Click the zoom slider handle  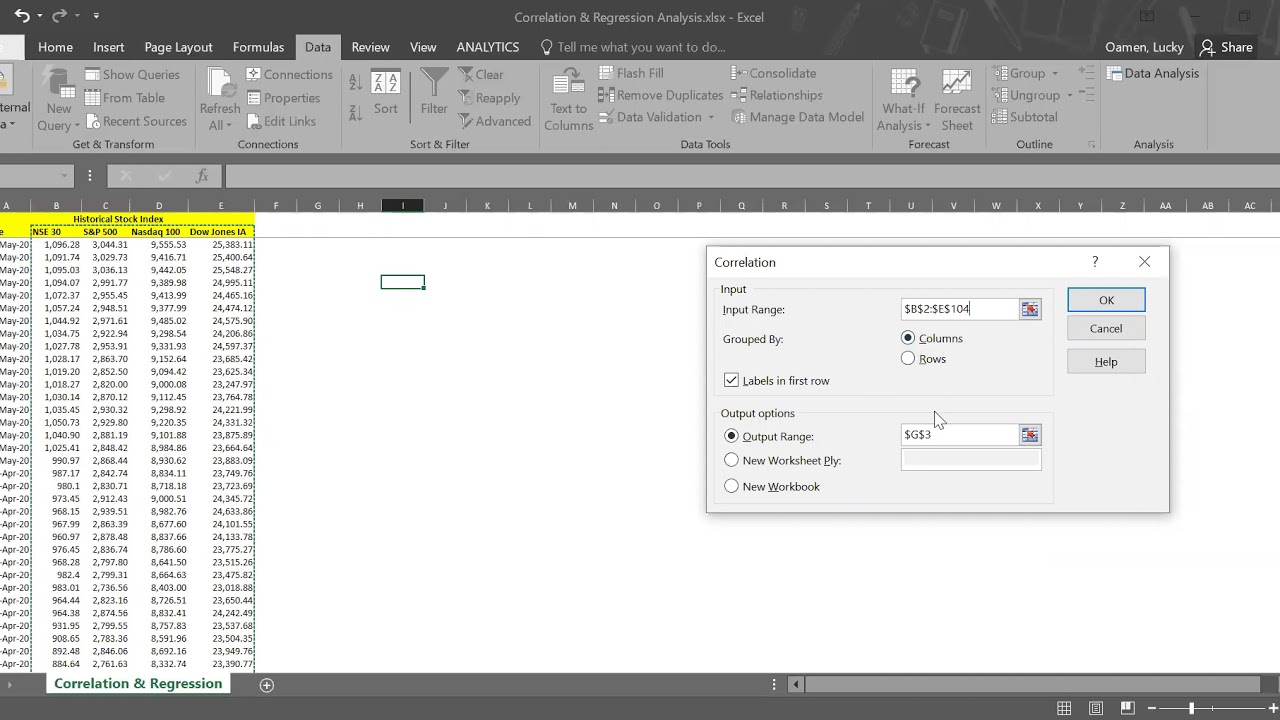coord(1191,708)
